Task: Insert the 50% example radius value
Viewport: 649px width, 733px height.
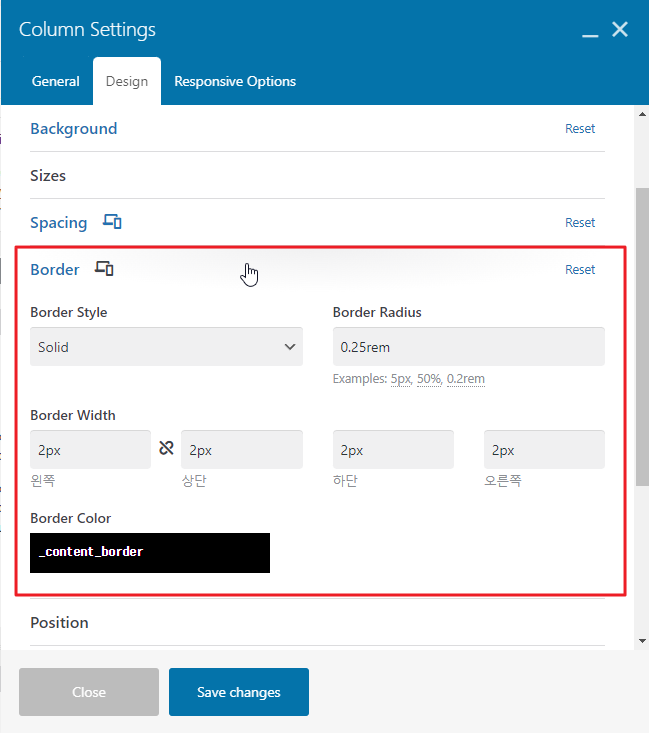Action: point(429,379)
